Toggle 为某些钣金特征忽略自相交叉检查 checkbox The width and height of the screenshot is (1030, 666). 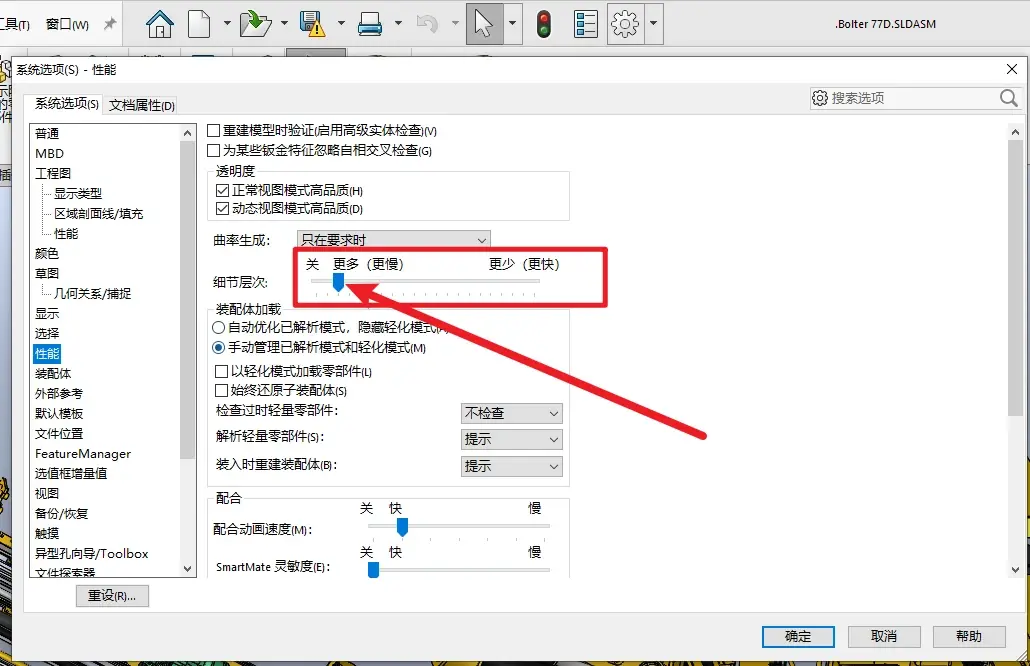tap(213, 150)
